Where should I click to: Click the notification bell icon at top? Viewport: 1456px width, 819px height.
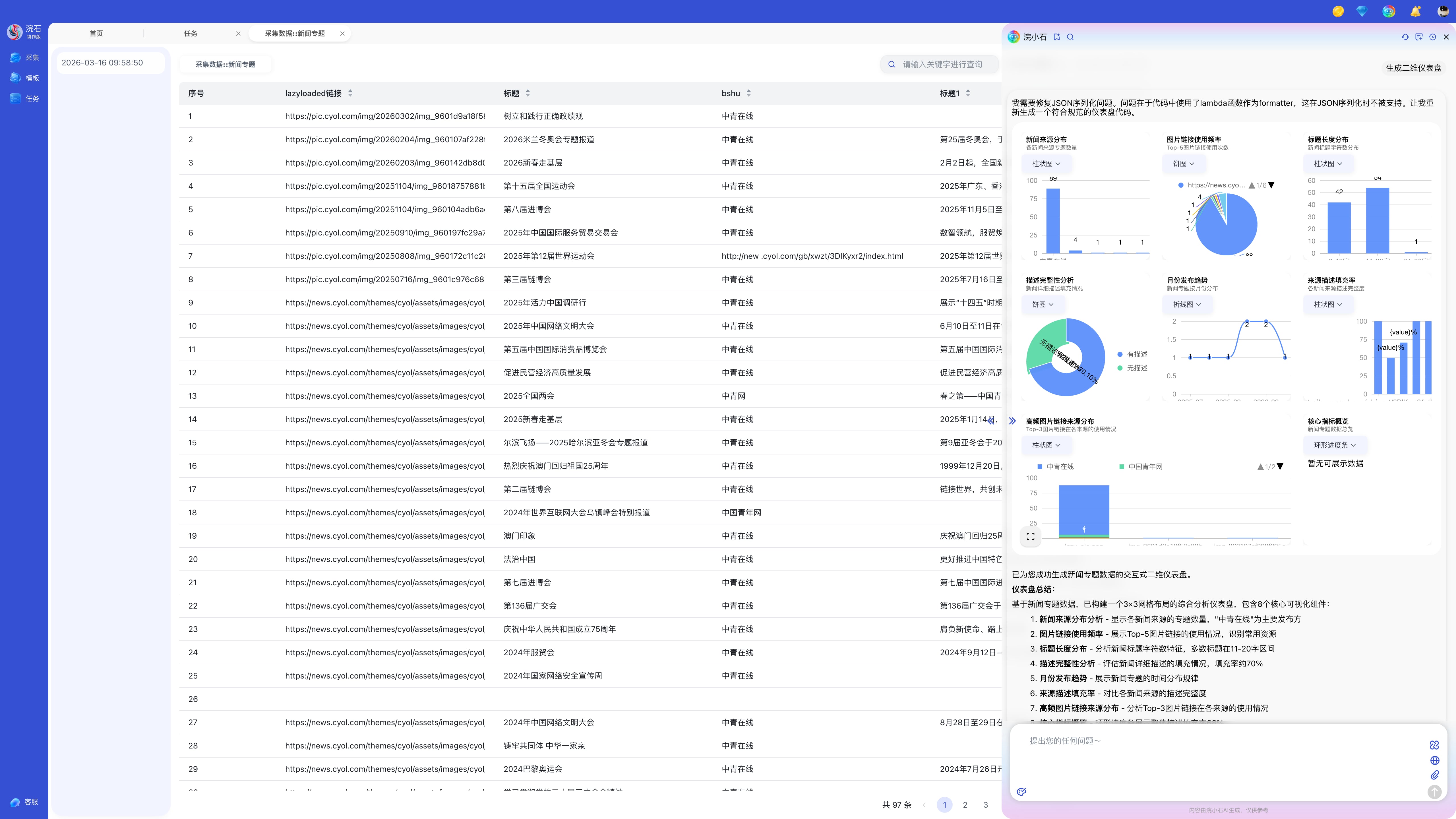point(1415,11)
